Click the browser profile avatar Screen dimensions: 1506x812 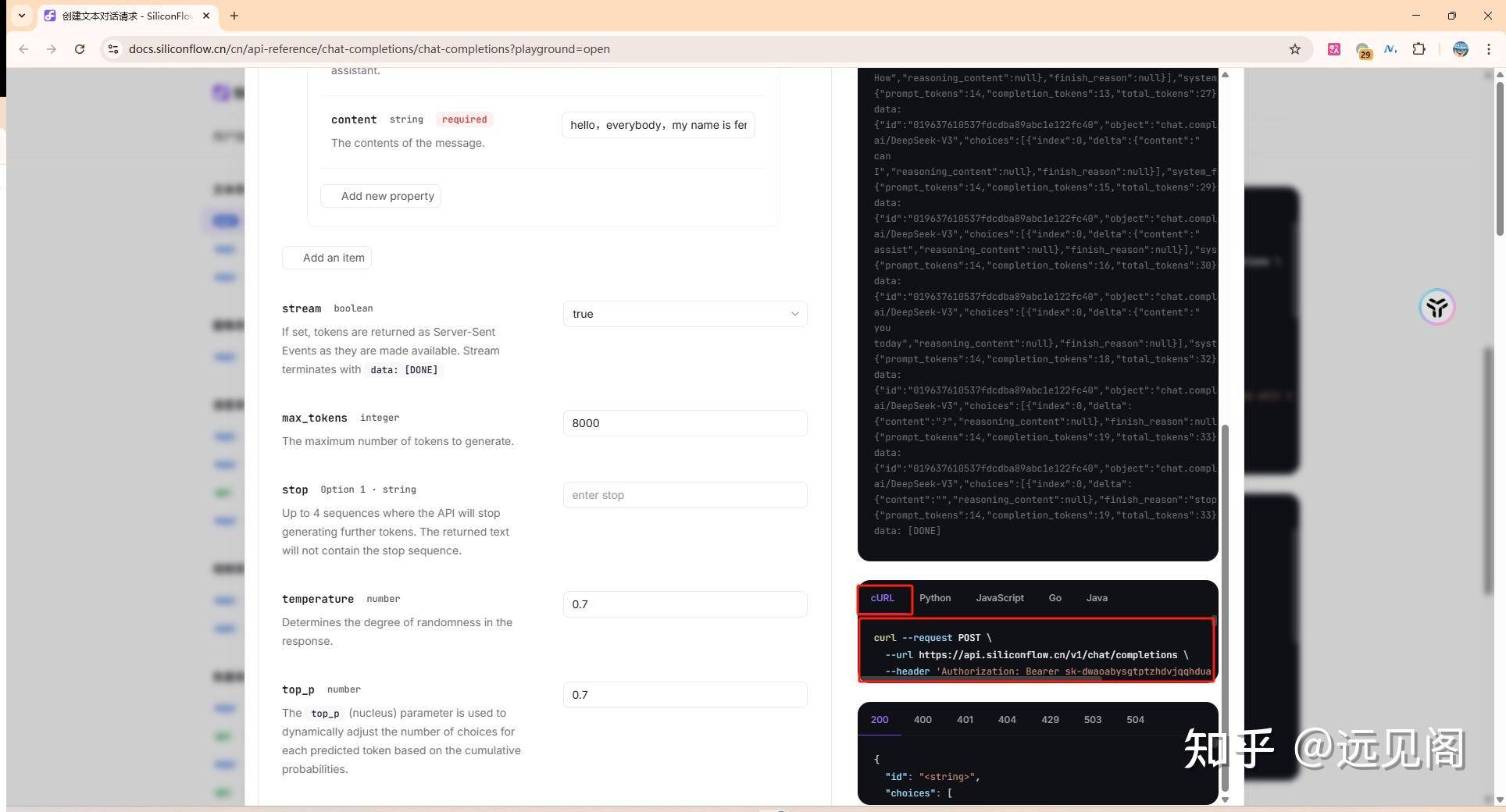[1460, 49]
